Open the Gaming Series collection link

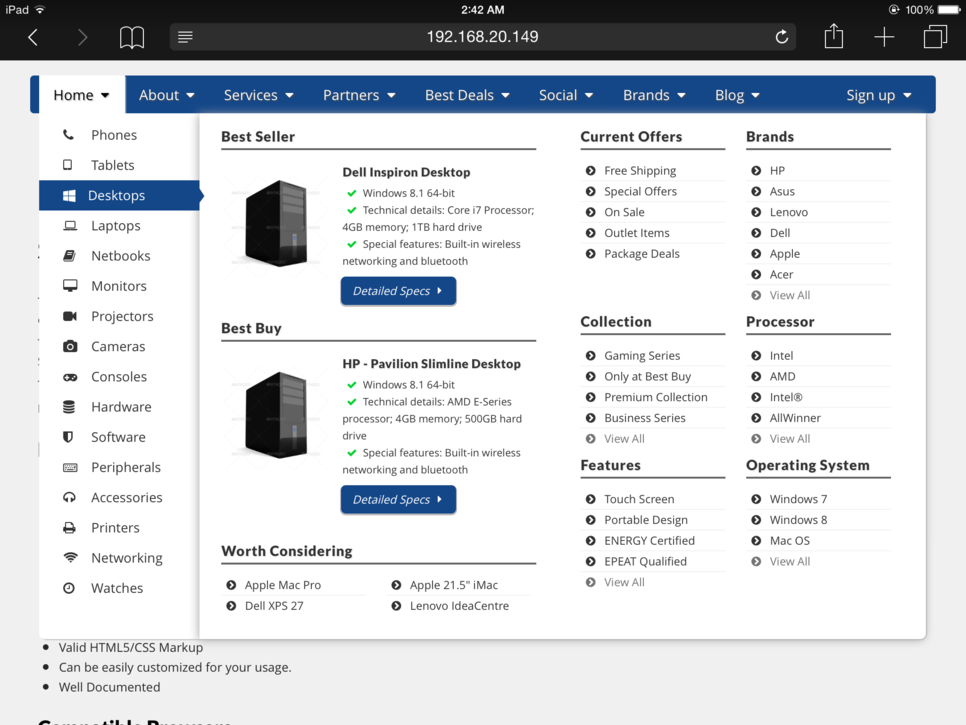coord(642,355)
